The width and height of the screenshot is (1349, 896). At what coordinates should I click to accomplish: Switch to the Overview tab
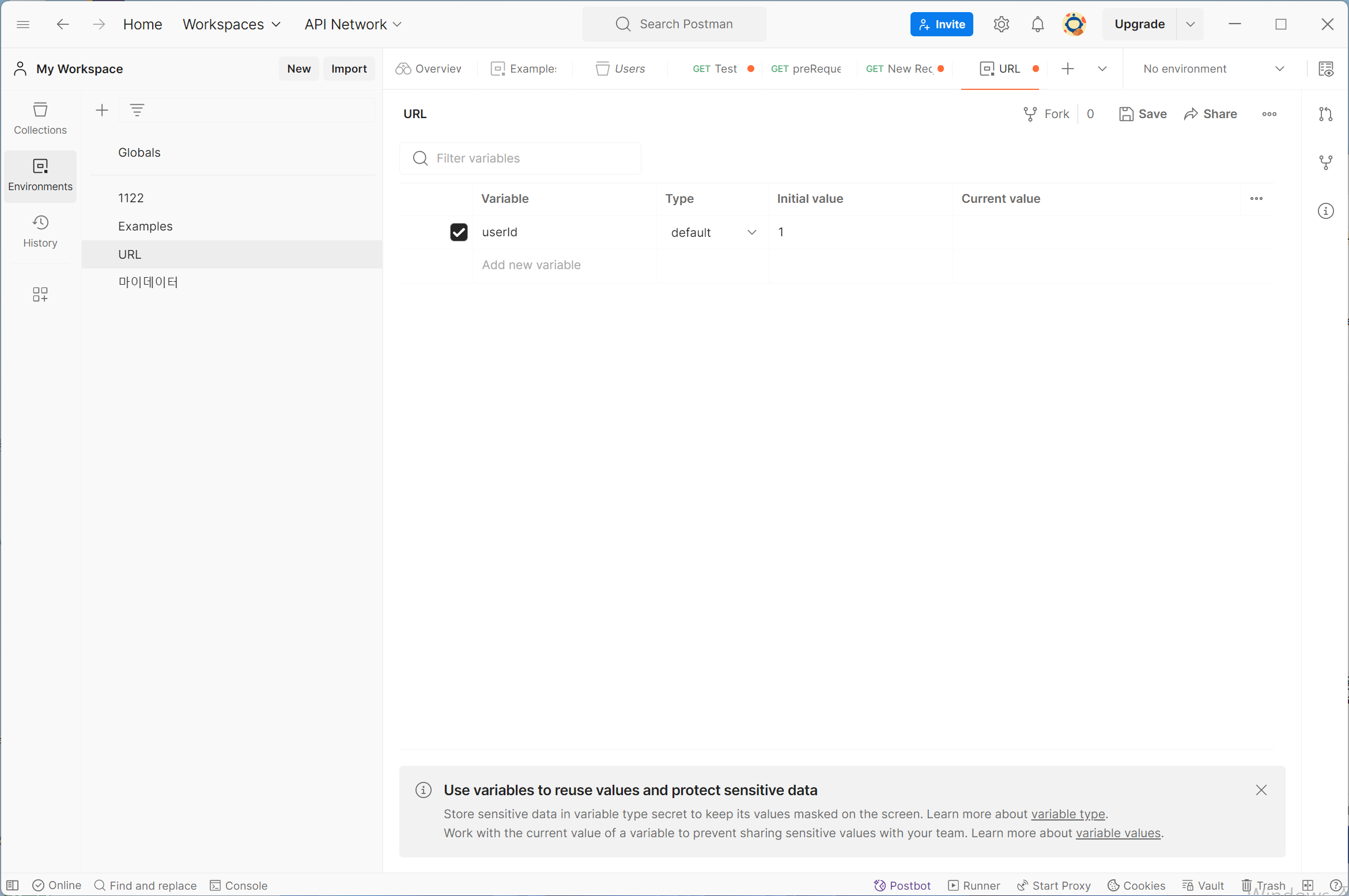click(x=429, y=69)
